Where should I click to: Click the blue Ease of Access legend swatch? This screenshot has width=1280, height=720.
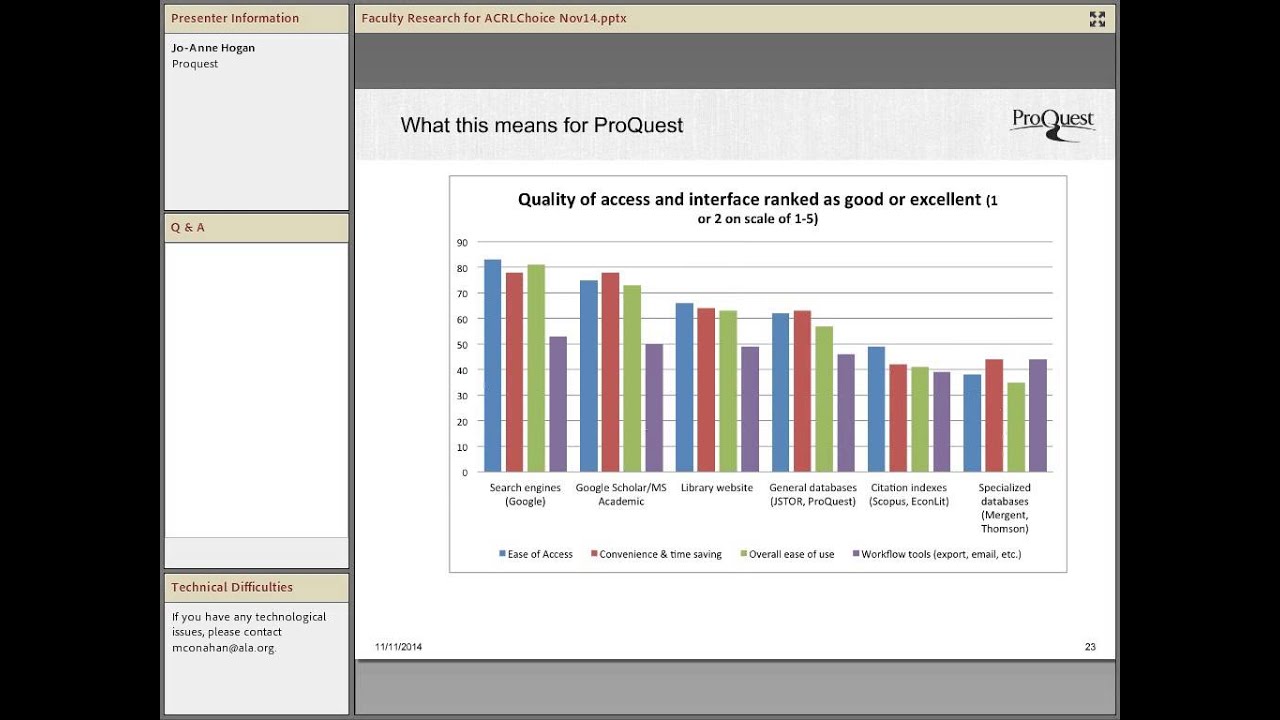click(x=502, y=554)
